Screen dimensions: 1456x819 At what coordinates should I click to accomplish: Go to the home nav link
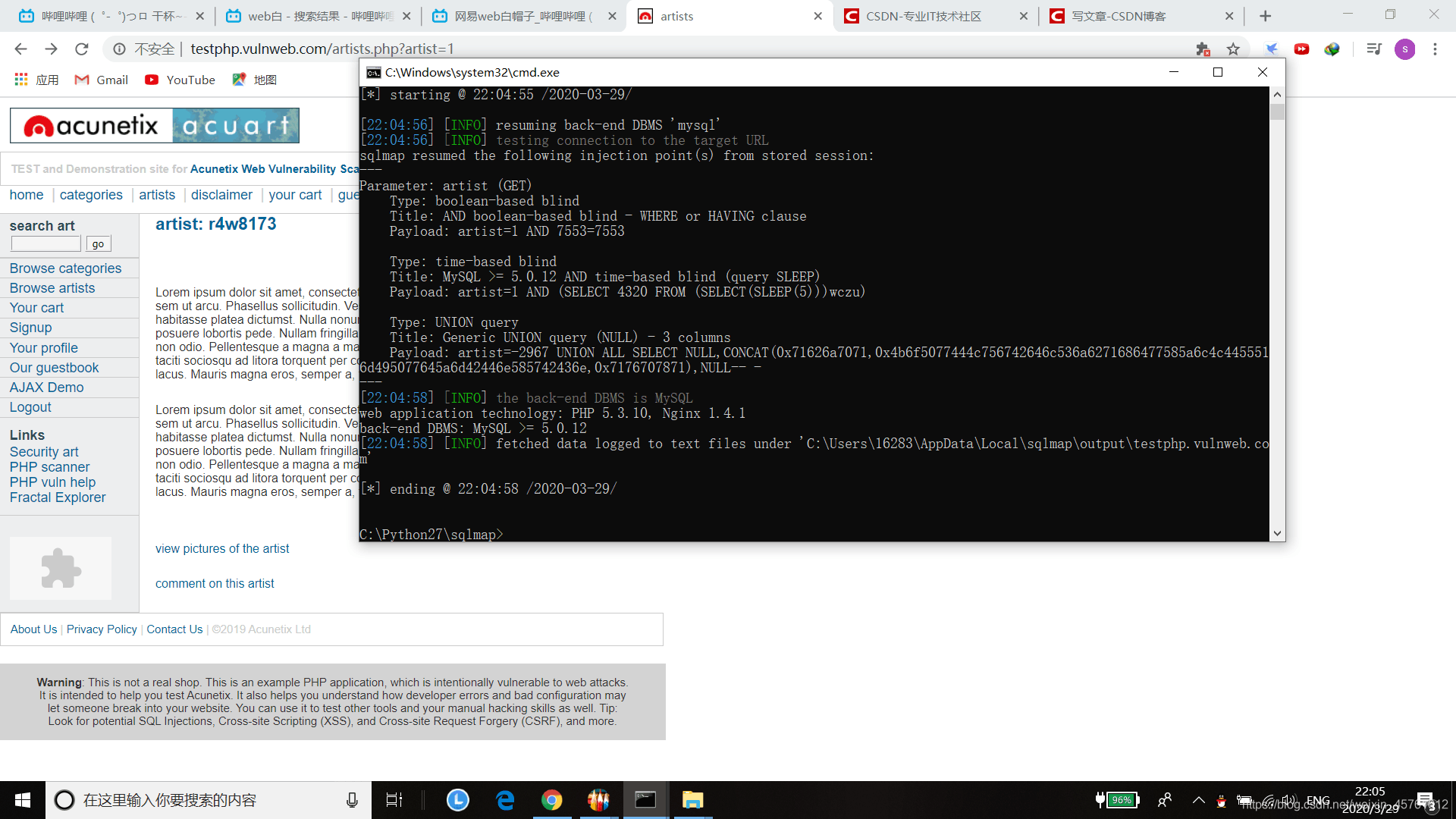pos(27,195)
